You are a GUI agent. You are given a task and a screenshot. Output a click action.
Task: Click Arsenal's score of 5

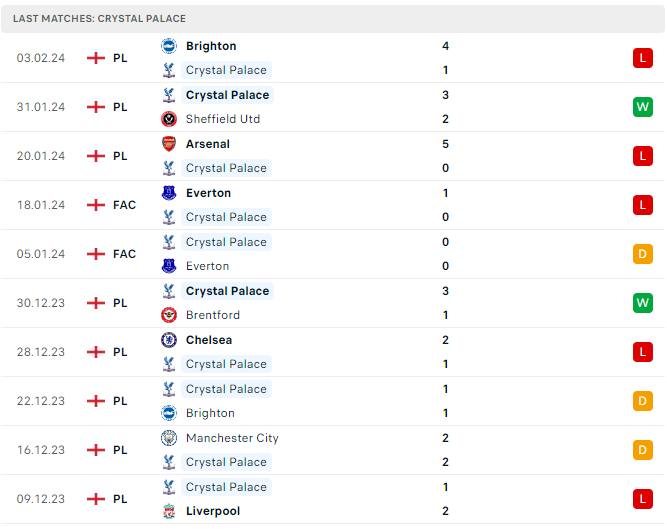click(x=445, y=144)
